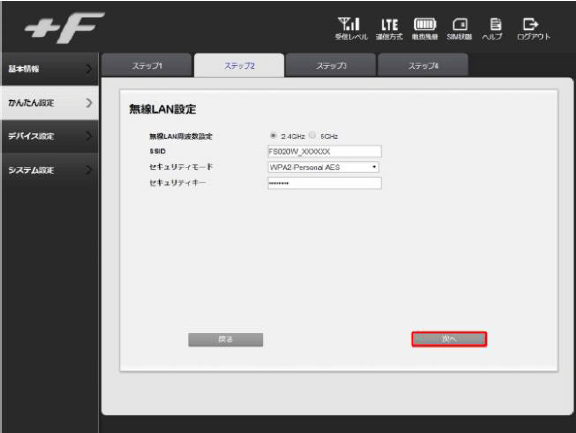Viewport: 576px width, 433px height.
Task: Expand the デバイス設定 sidebar menu
Action: [x=50, y=136]
